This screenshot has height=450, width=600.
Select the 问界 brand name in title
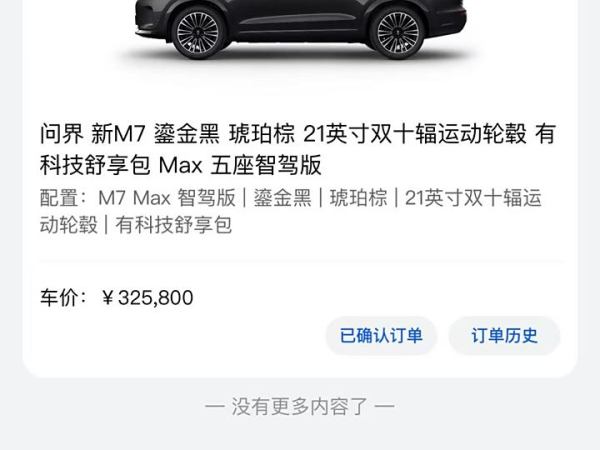pyautogui.click(x=62, y=134)
